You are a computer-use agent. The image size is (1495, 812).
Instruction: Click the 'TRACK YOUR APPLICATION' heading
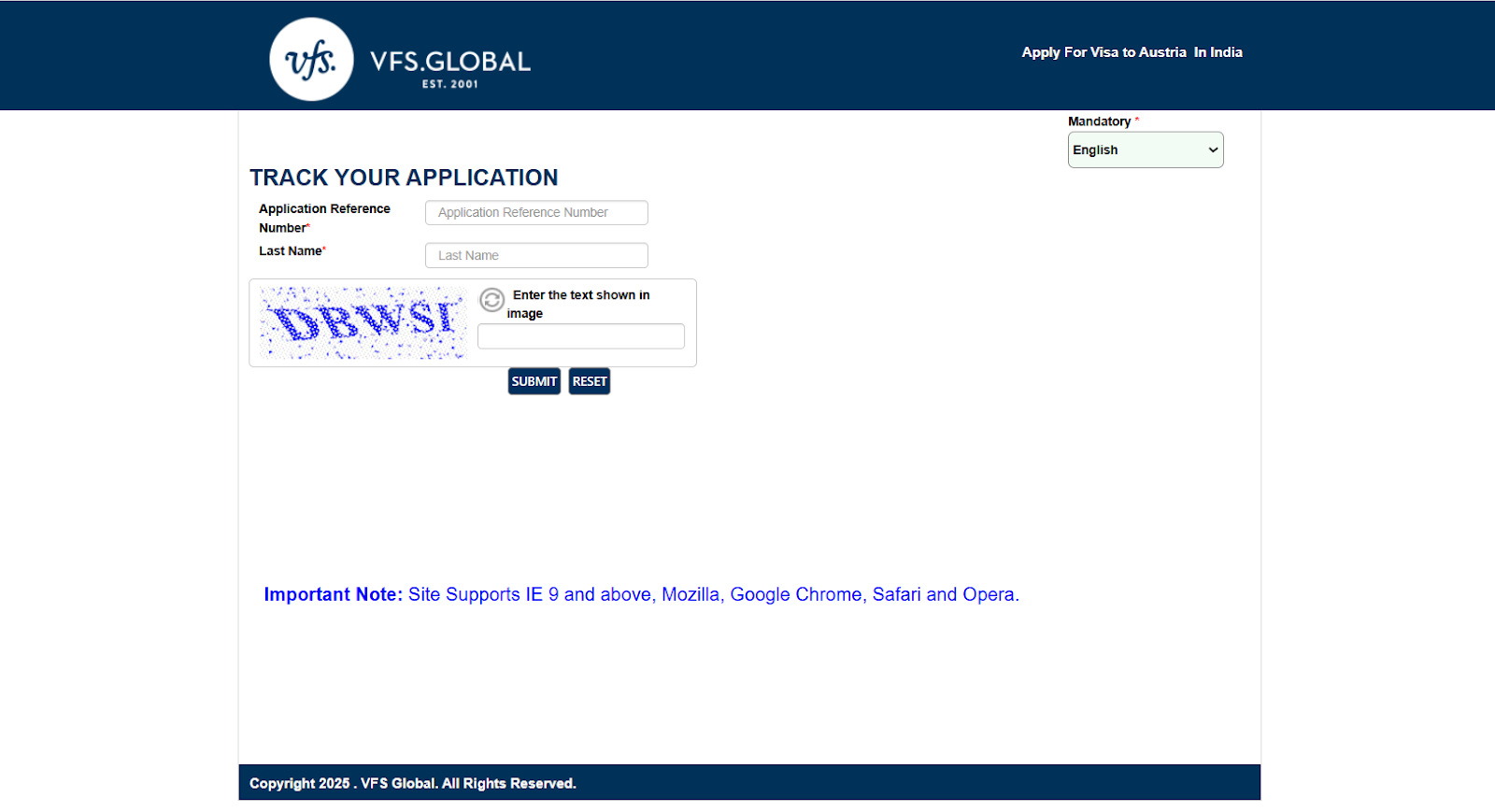click(404, 178)
